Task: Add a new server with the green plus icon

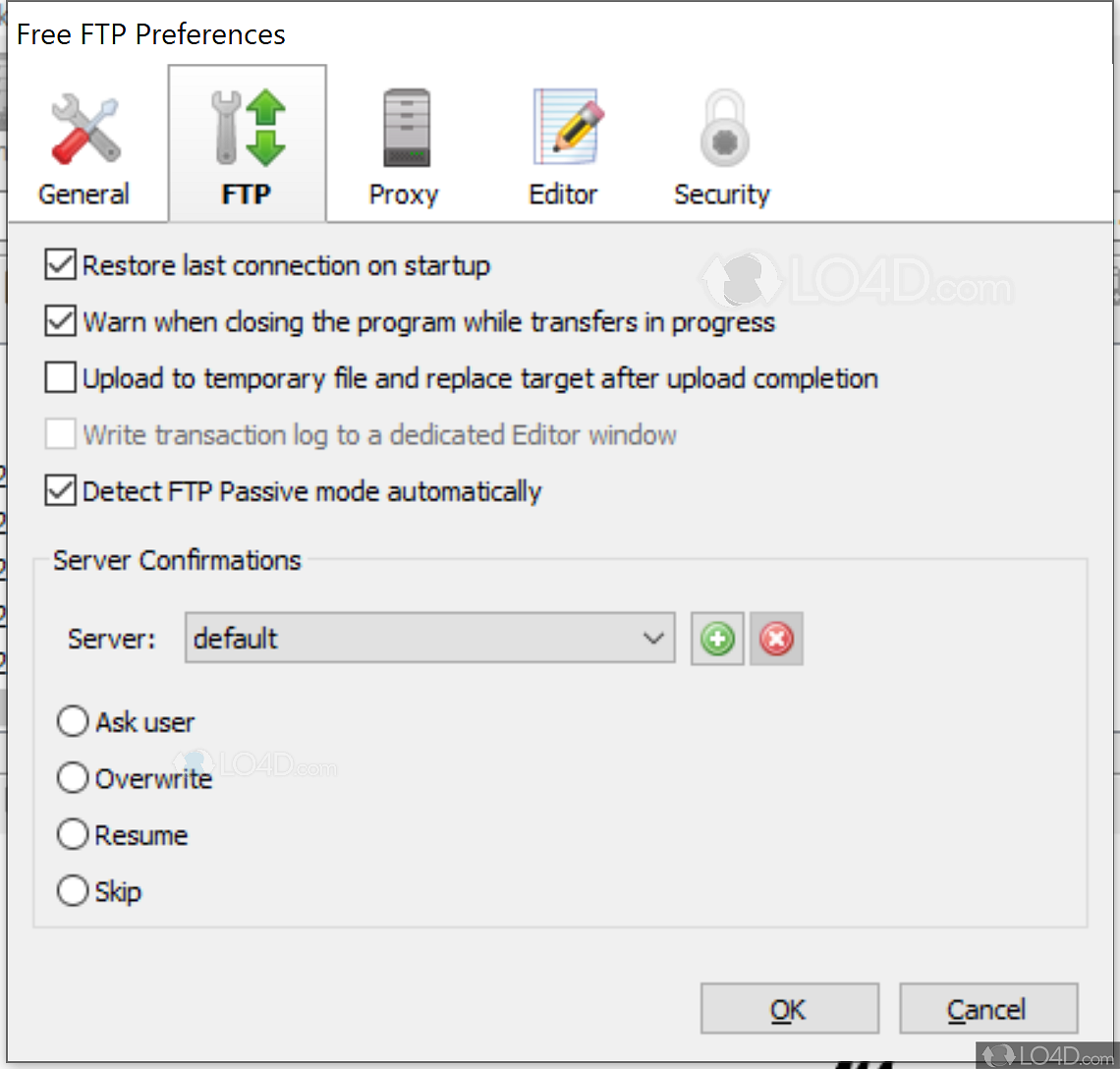Action: point(716,638)
